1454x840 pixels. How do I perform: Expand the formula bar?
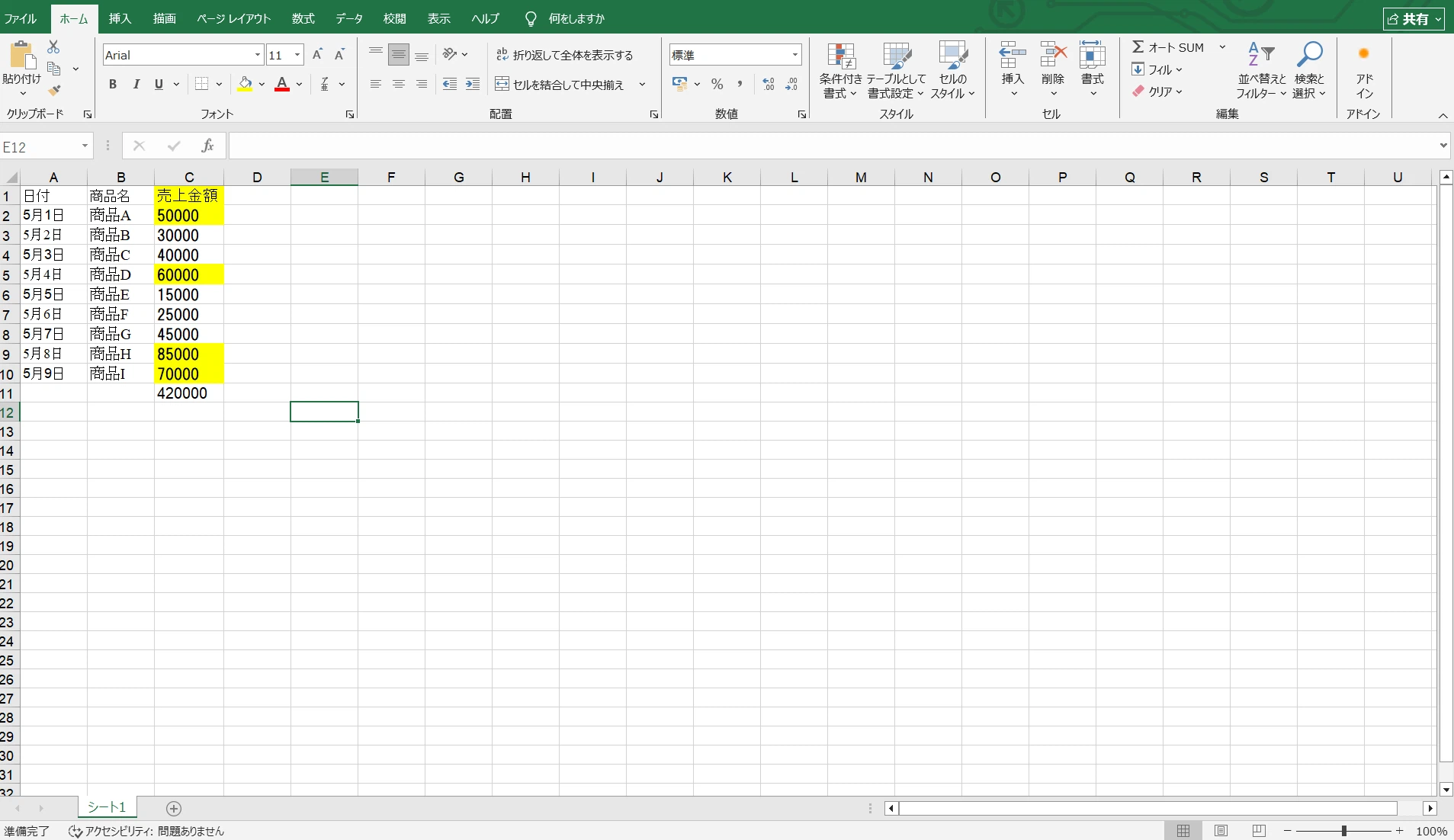[x=1443, y=146]
